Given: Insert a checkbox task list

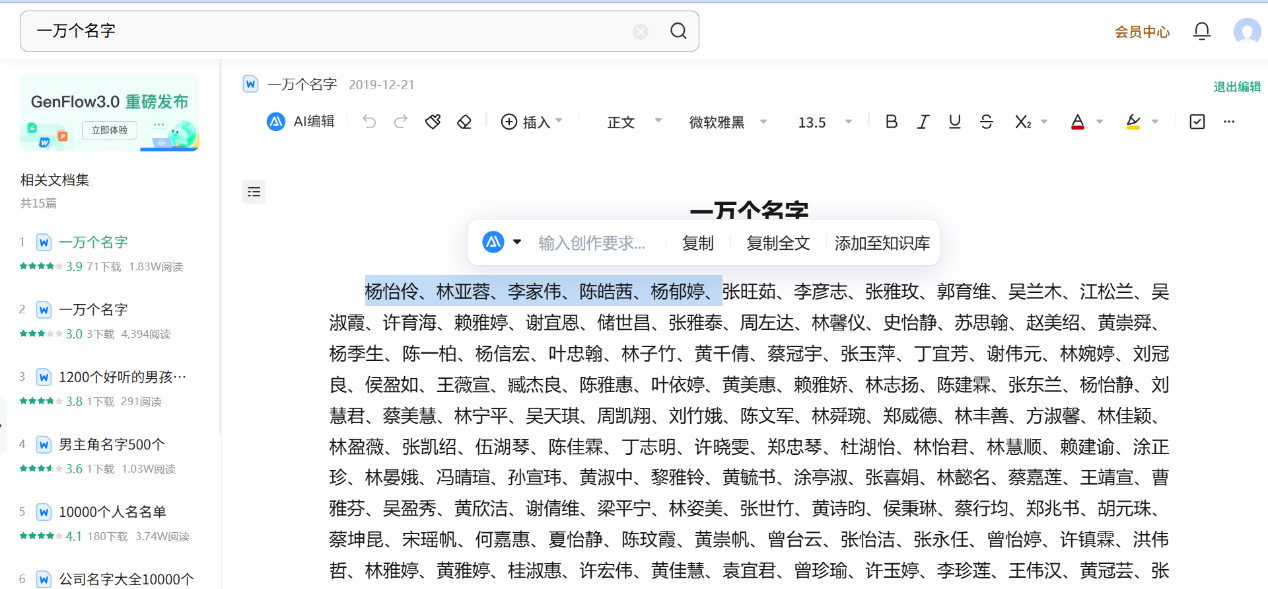Looking at the screenshot, I should coord(1197,122).
